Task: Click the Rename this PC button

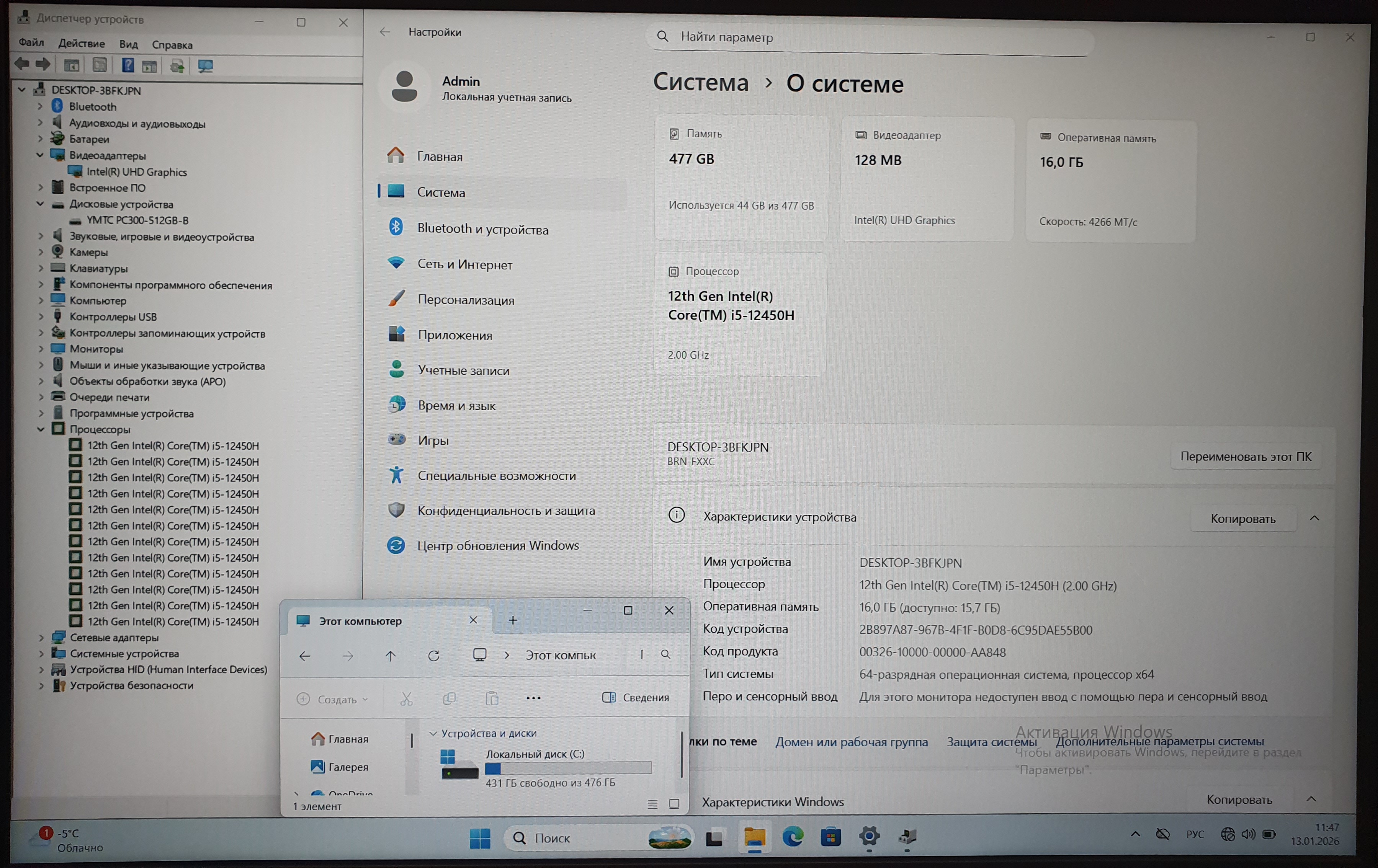Action: click(1245, 457)
